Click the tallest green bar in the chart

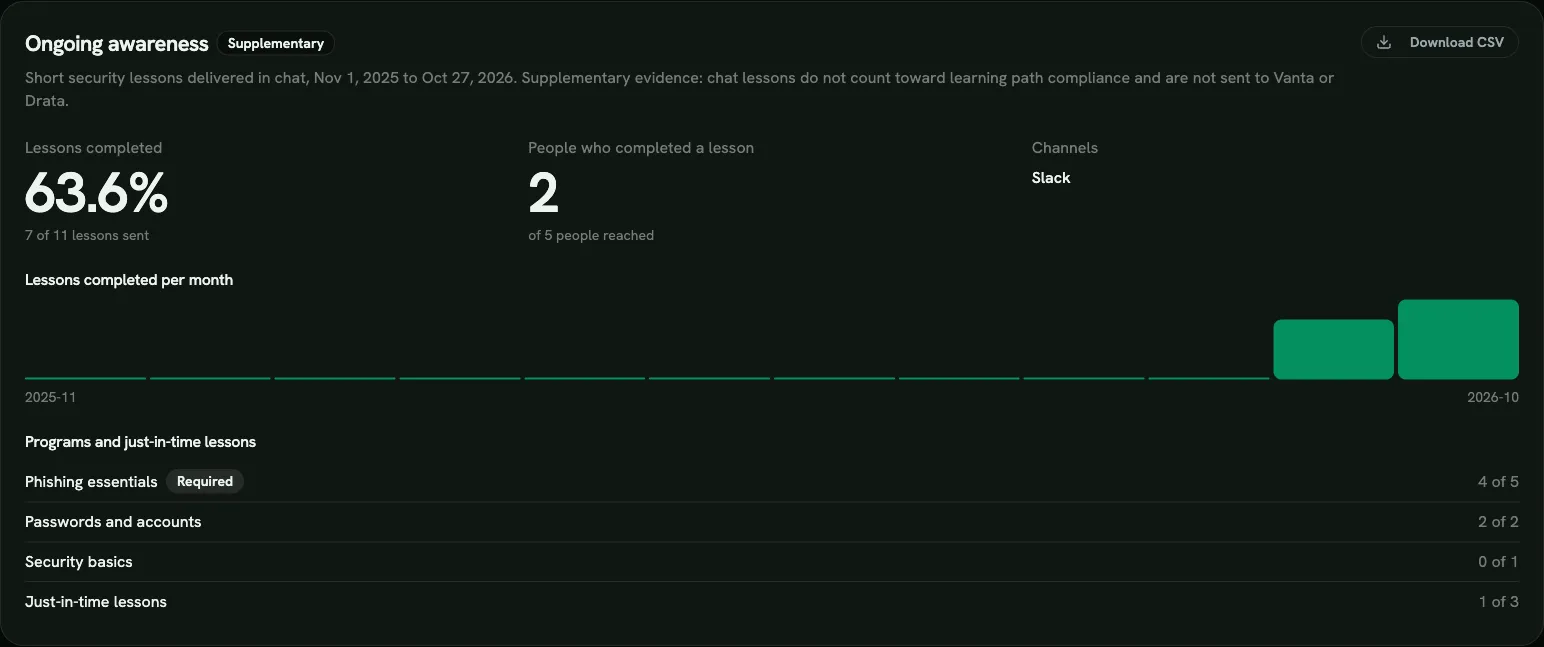pos(1458,339)
